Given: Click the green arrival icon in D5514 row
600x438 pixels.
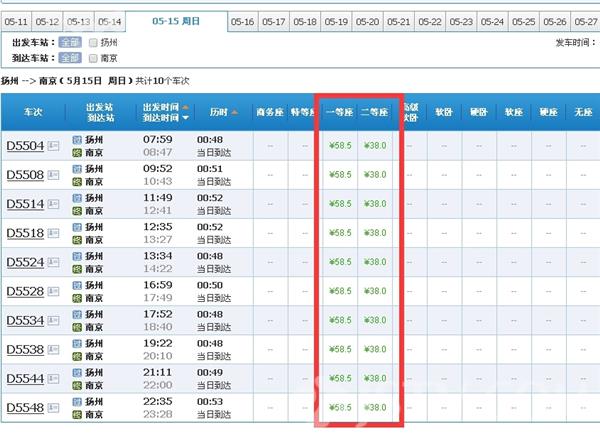Looking at the screenshot, I should click(77, 211).
